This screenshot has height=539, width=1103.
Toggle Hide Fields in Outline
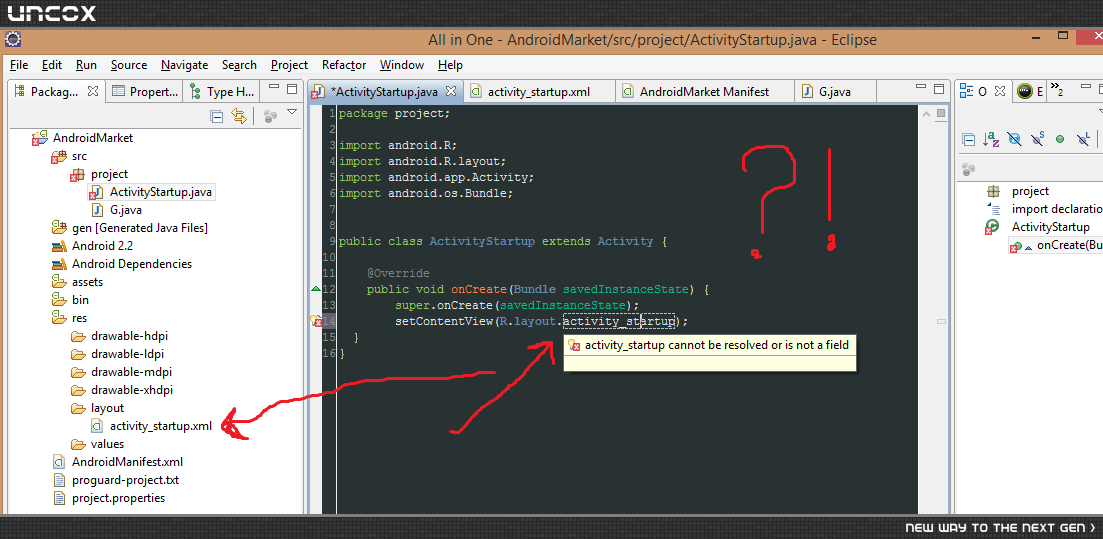tap(1014, 139)
